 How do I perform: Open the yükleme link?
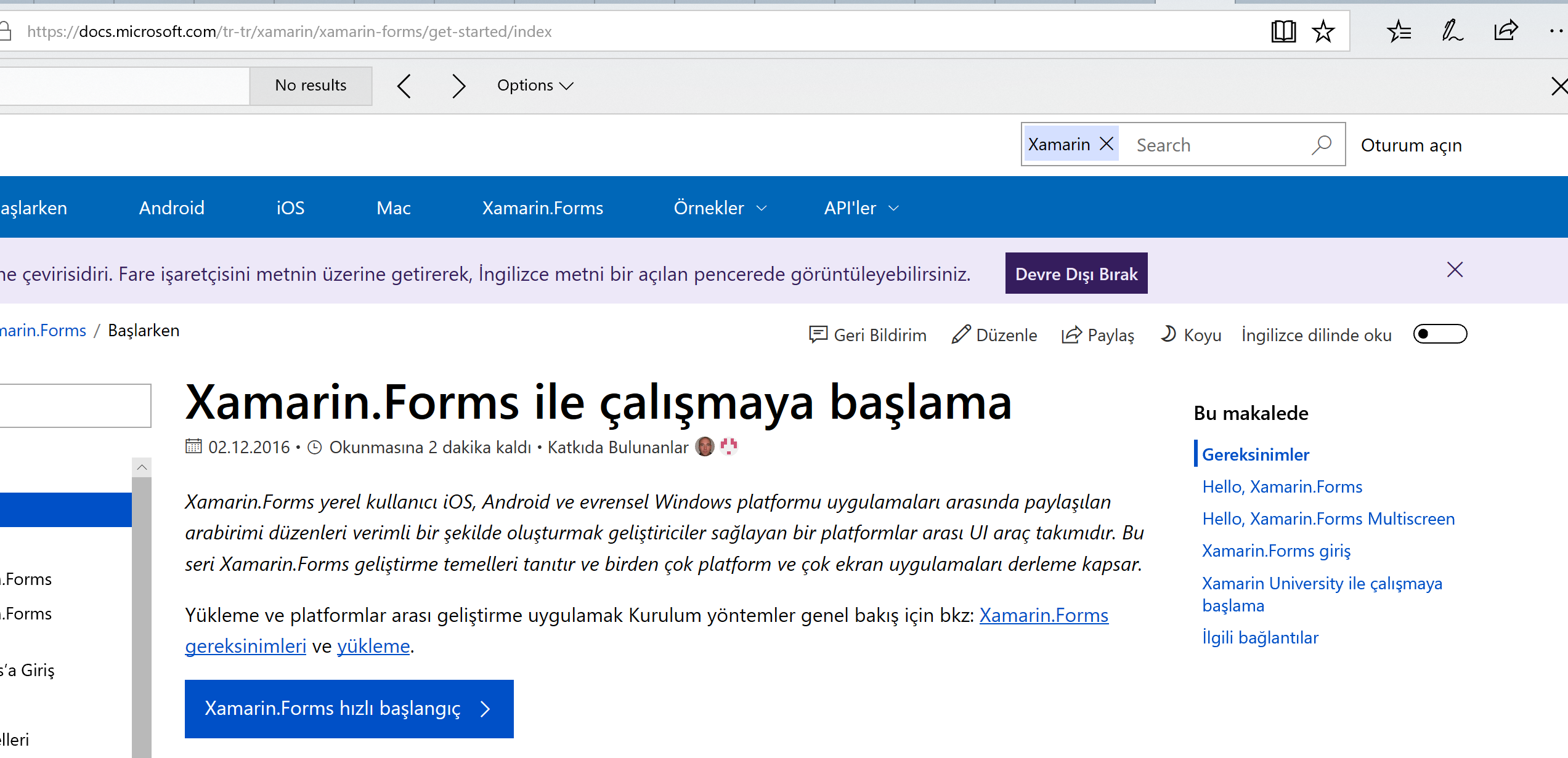tap(373, 646)
